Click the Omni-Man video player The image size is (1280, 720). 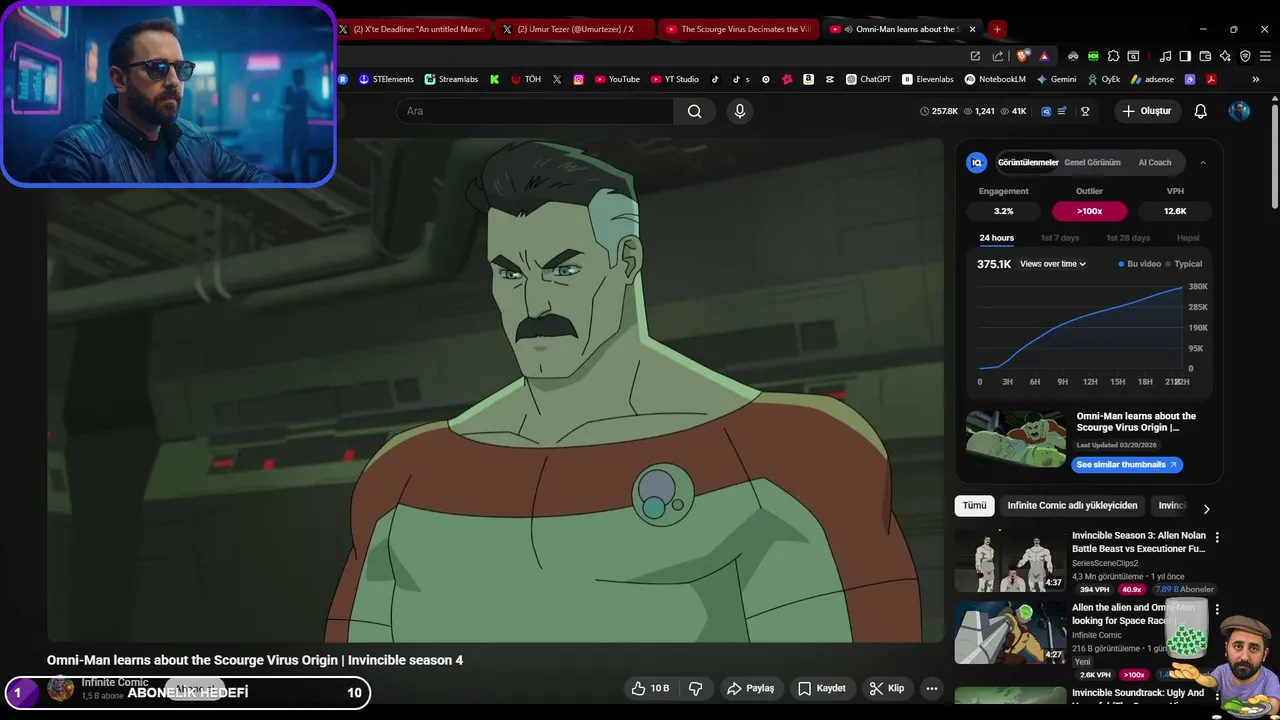(x=495, y=390)
